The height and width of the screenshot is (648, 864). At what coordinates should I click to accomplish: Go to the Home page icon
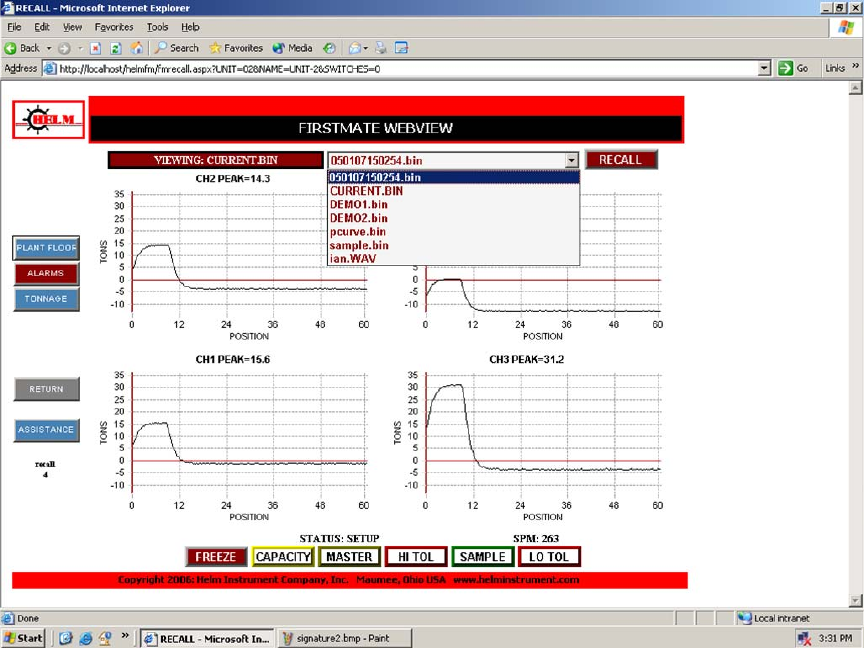[136, 48]
